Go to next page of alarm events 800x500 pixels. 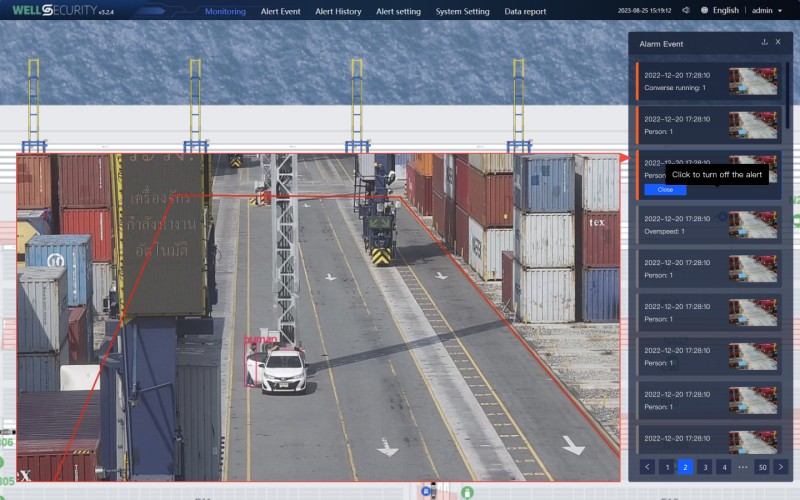[781, 466]
